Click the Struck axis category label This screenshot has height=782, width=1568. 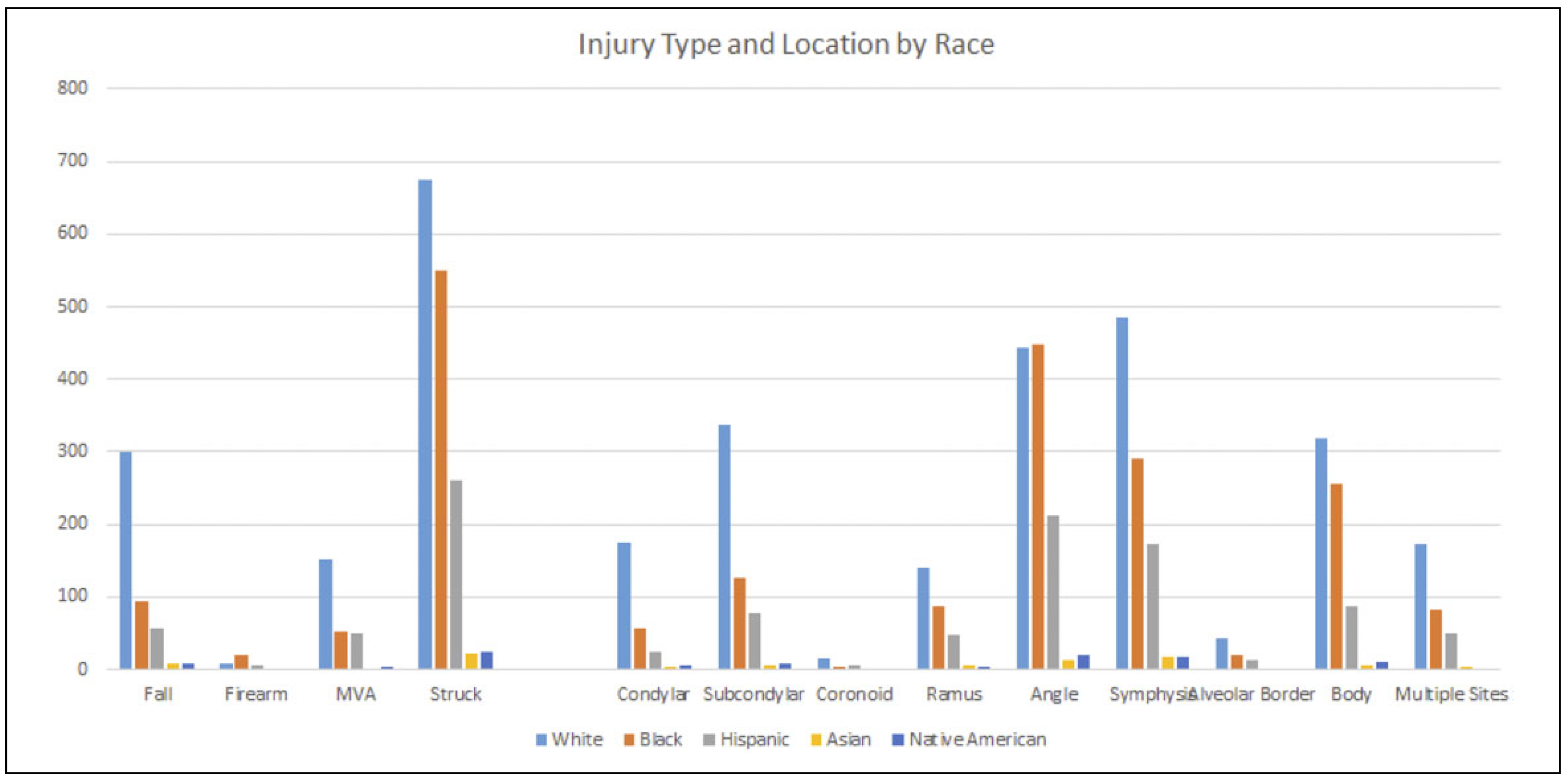[x=455, y=694]
